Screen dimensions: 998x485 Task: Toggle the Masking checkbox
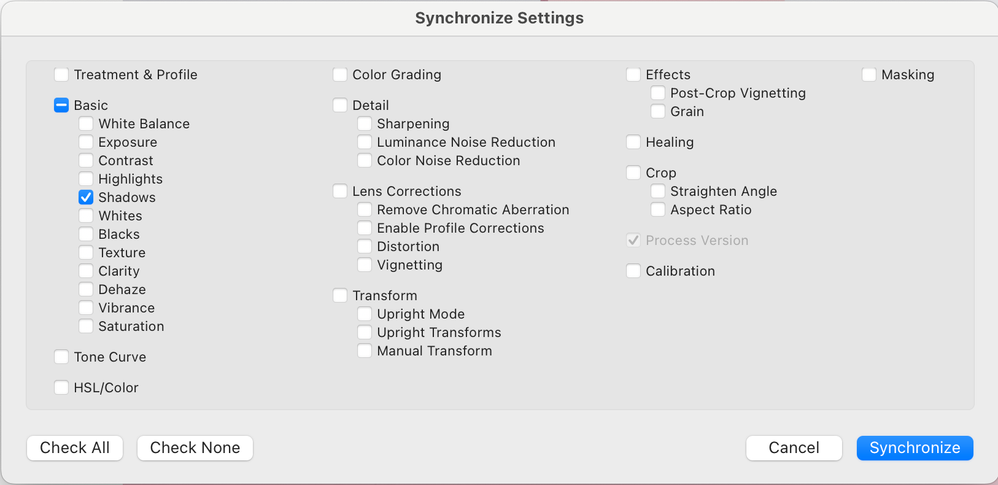point(869,75)
